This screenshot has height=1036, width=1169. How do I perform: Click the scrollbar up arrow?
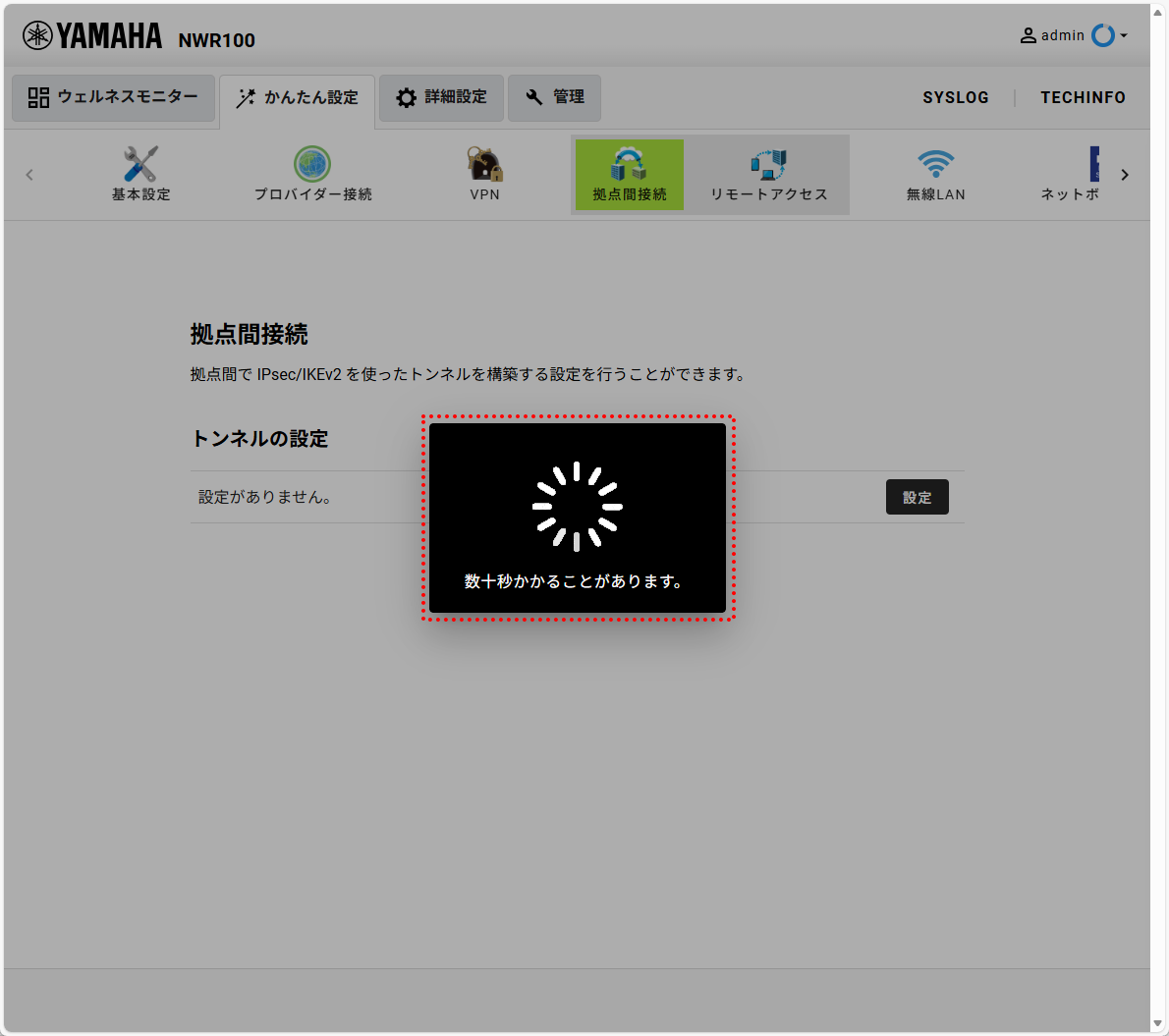point(1158,13)
